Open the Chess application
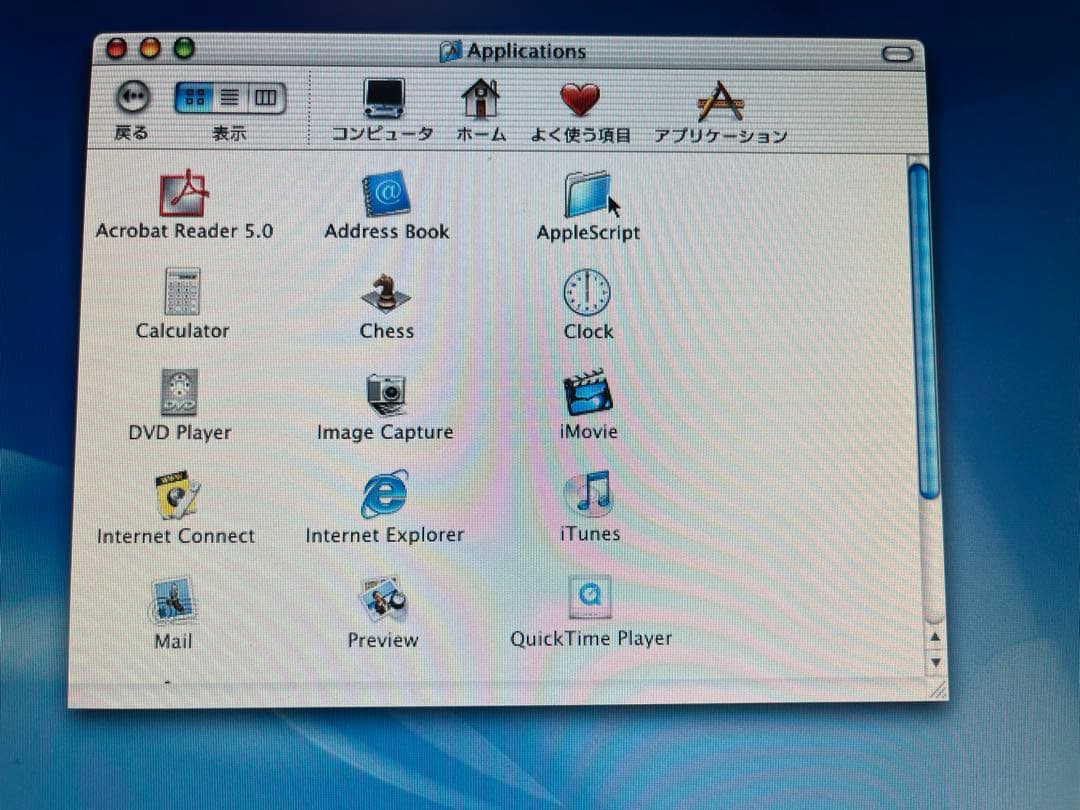This screenshot has height=810, width=1080. click(386, 293)
